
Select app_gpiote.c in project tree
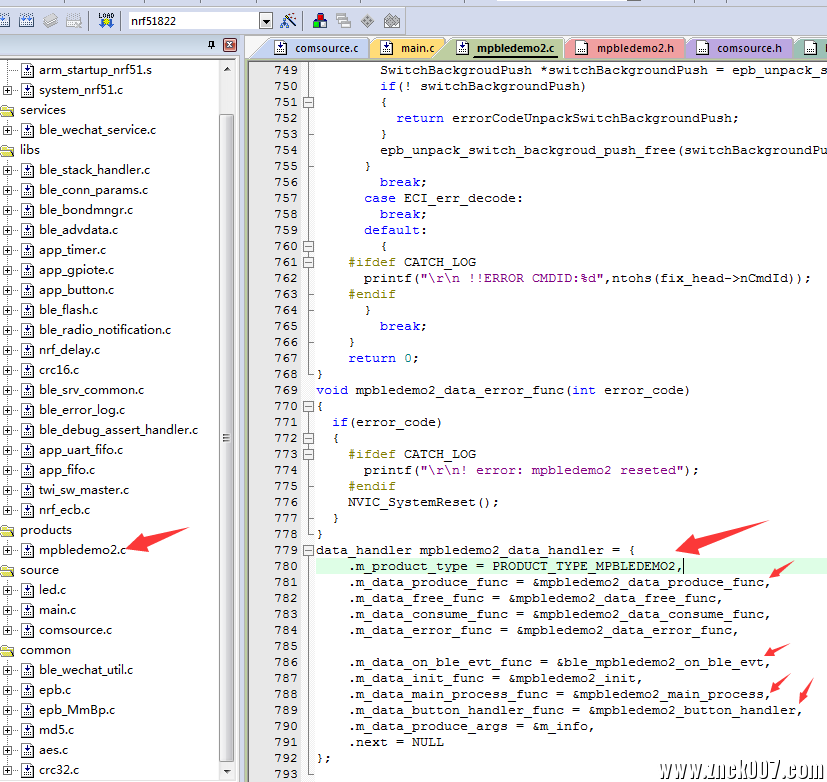tap(76, 271)
